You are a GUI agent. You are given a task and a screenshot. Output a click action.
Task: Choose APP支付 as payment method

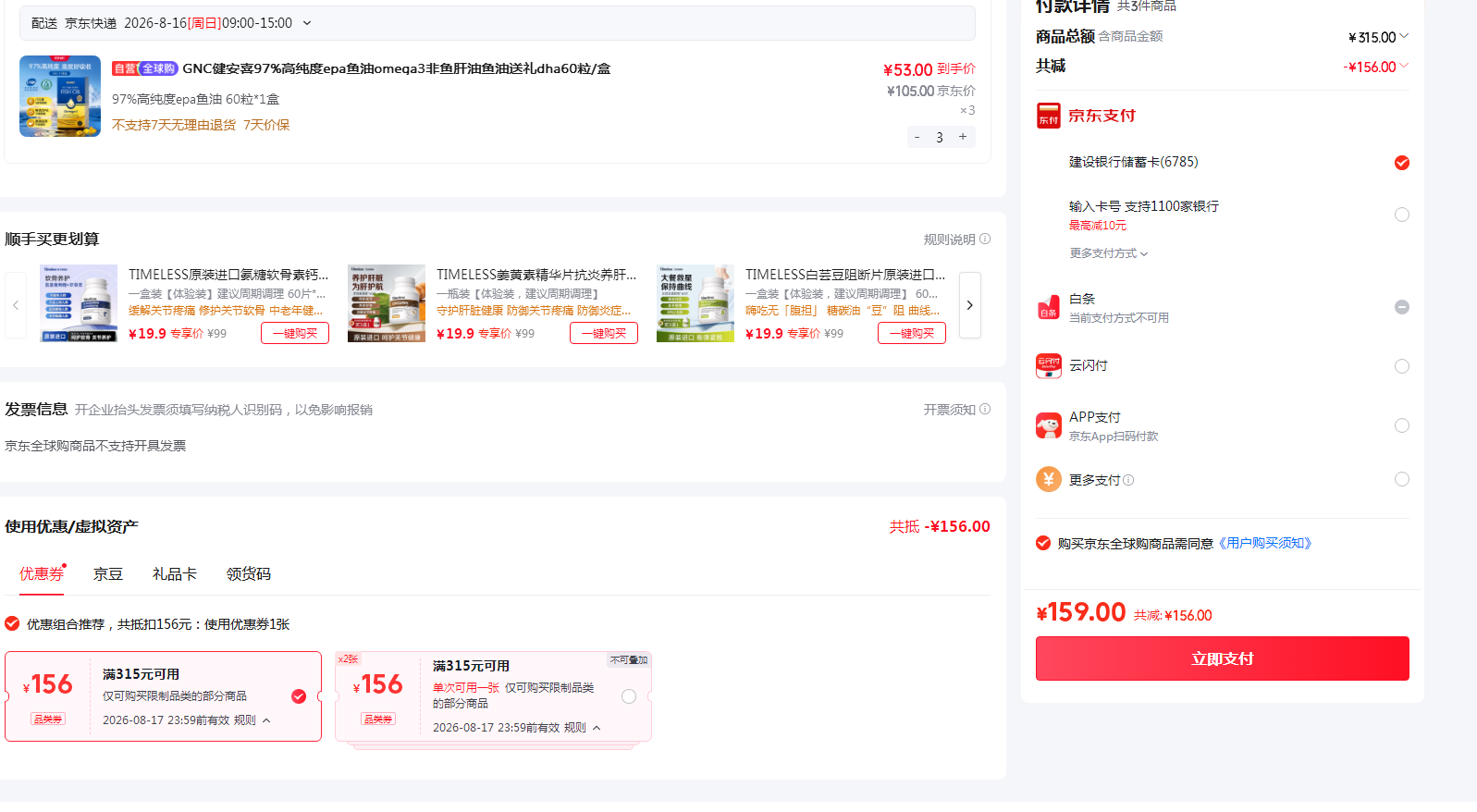(1402, 425)
